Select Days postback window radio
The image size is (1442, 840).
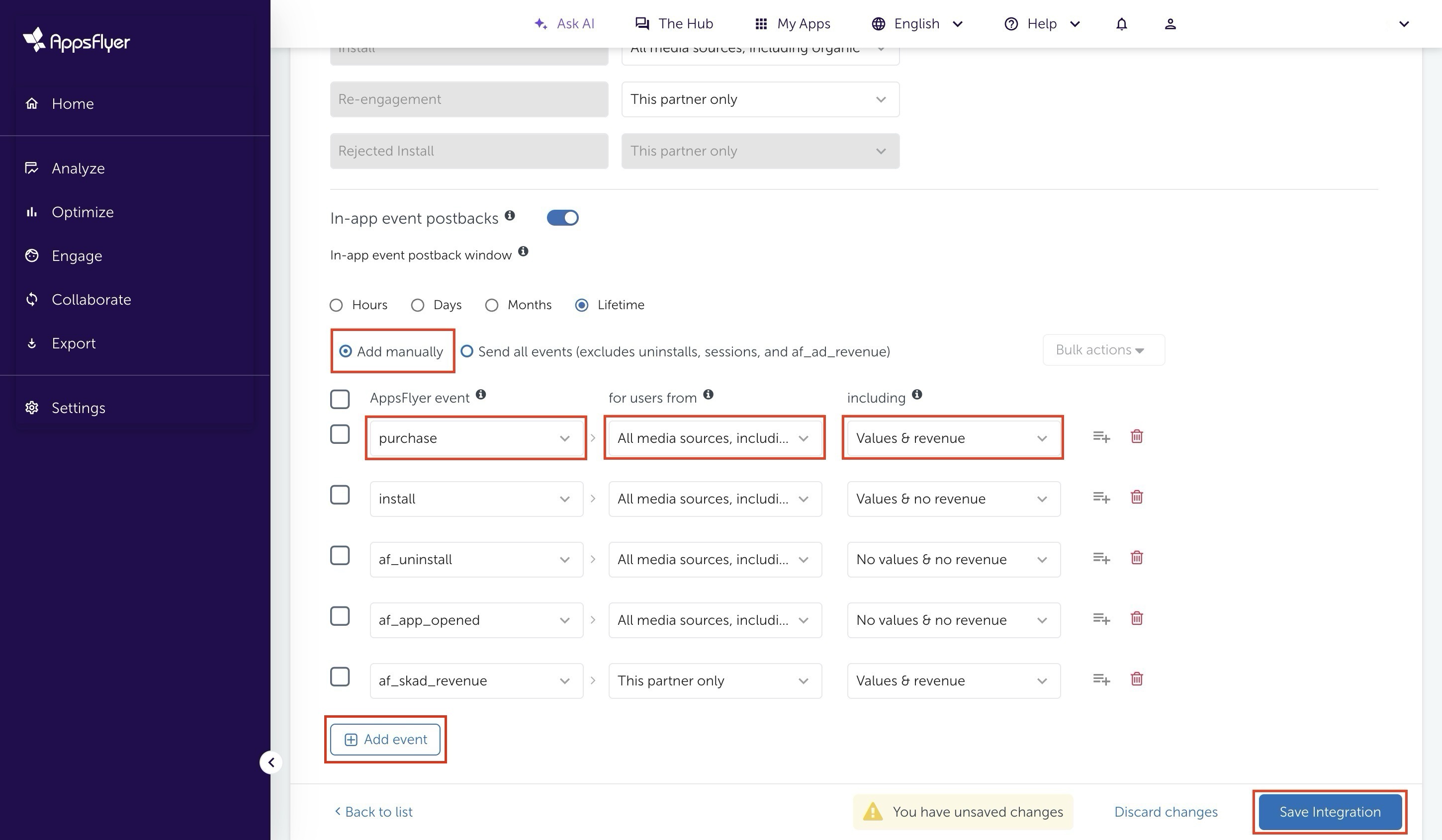tap(418, 305)
